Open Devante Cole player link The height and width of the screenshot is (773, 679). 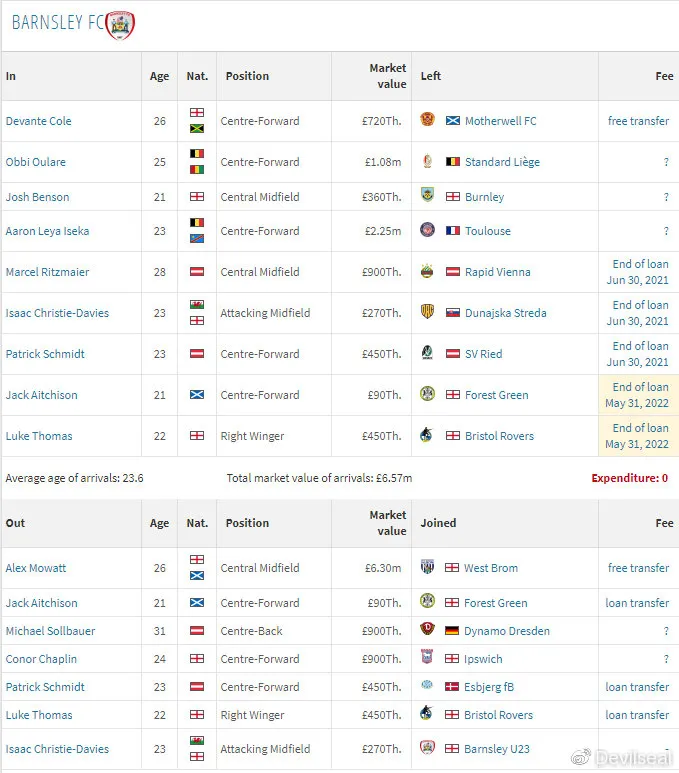(38, 121)
